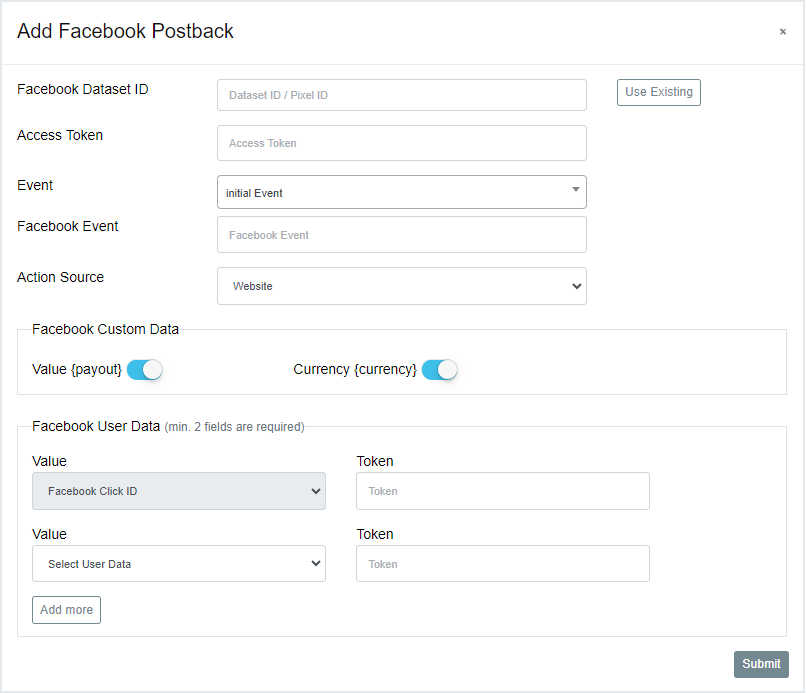806x693 pixels.
Task: Turn off the Currency {currency} switch
Action: click(x=439, y=370)
